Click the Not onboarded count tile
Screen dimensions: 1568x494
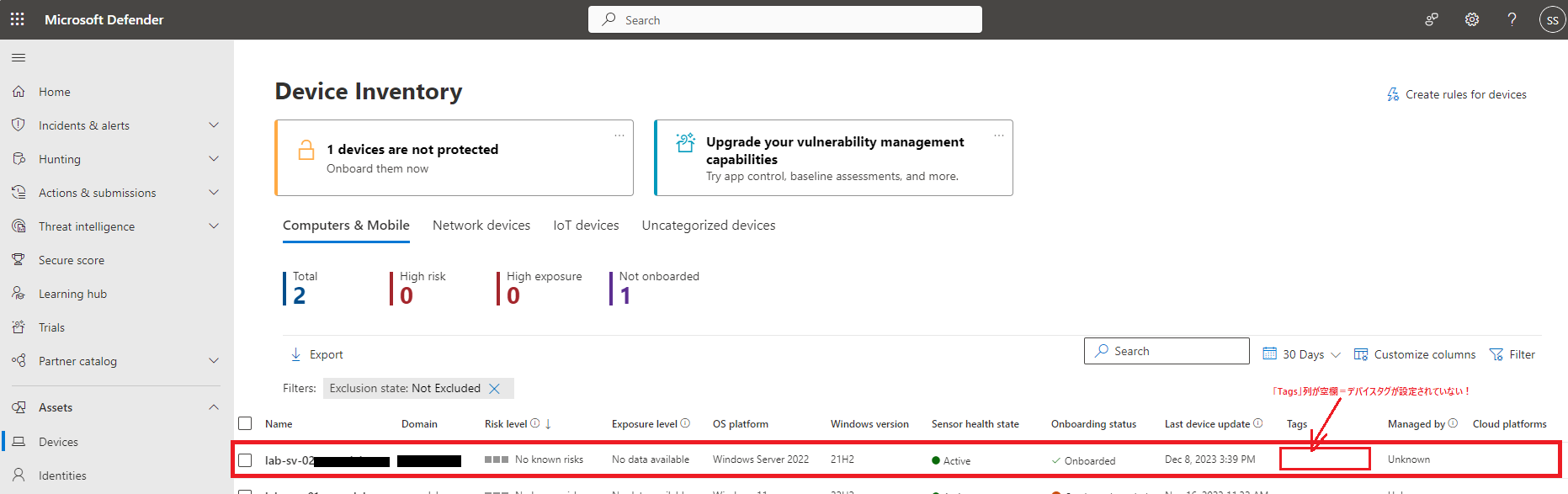tap(655, 288)
